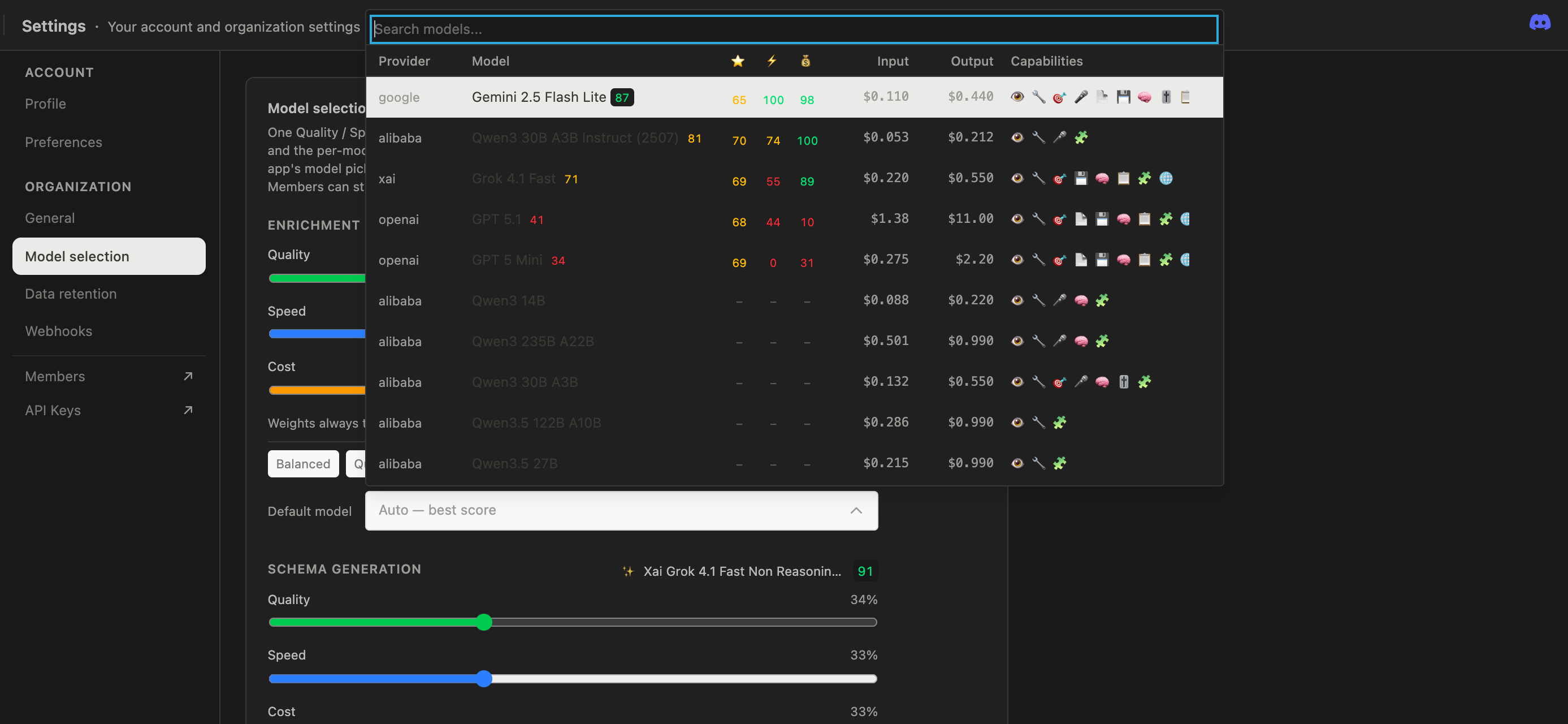Image resolution: width=1568 pixels, height=724 pixels.
Task: Click the globe icon in Grok 4.1 Fast row
Action: coord(1166,178)
